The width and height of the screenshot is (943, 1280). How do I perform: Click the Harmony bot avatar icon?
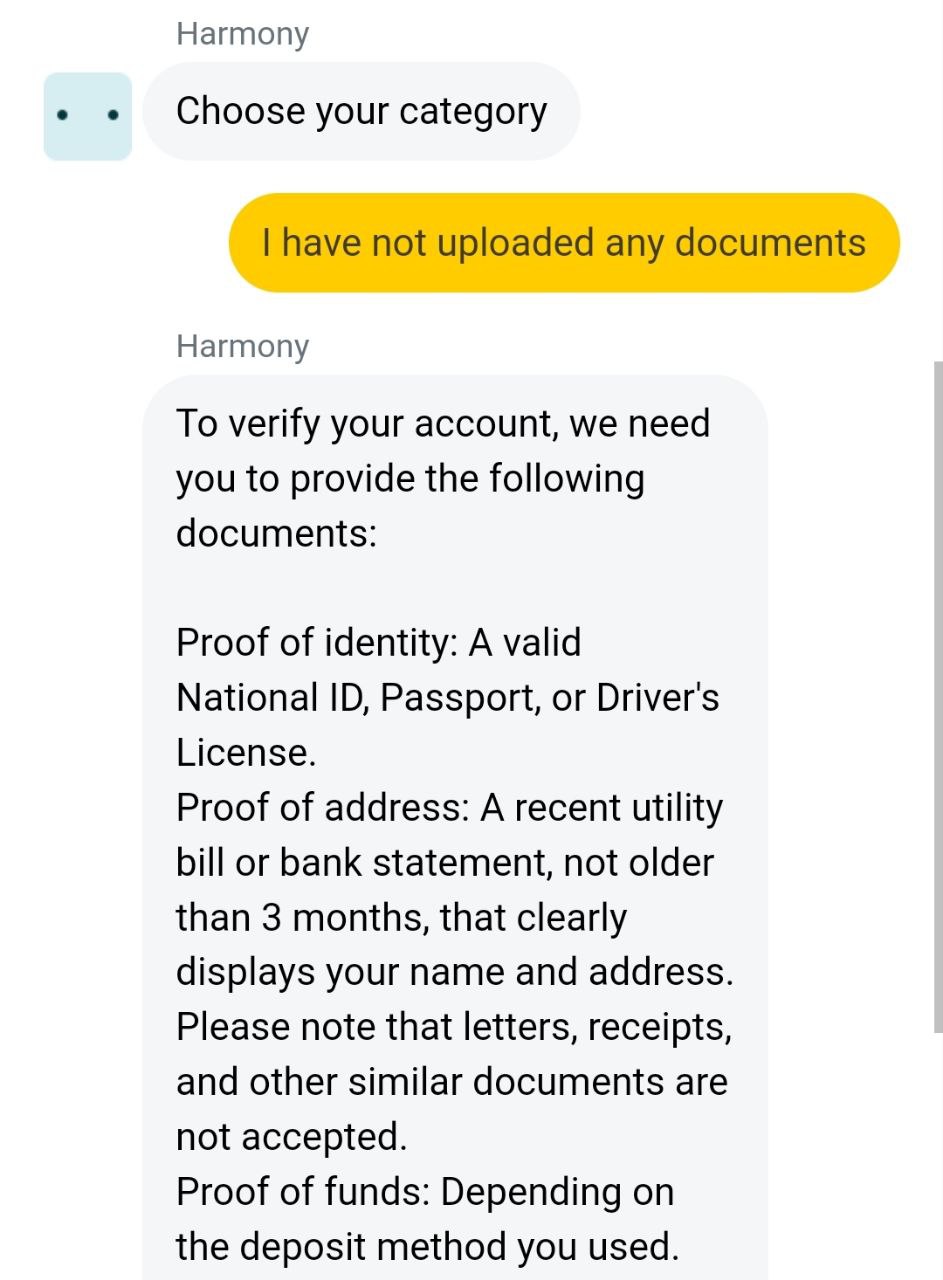click(87, 116)
